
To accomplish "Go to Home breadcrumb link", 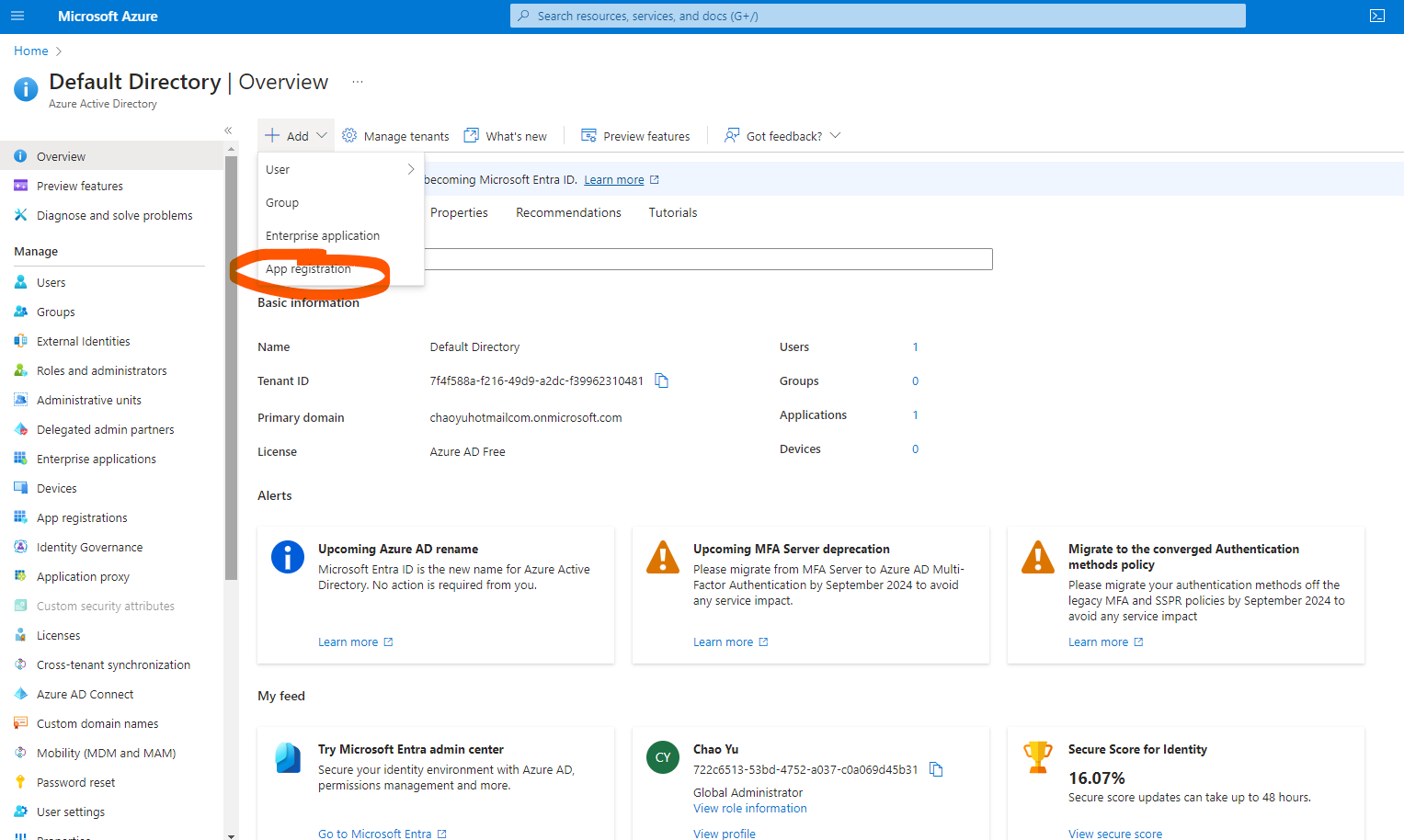I will pos(30,51).
